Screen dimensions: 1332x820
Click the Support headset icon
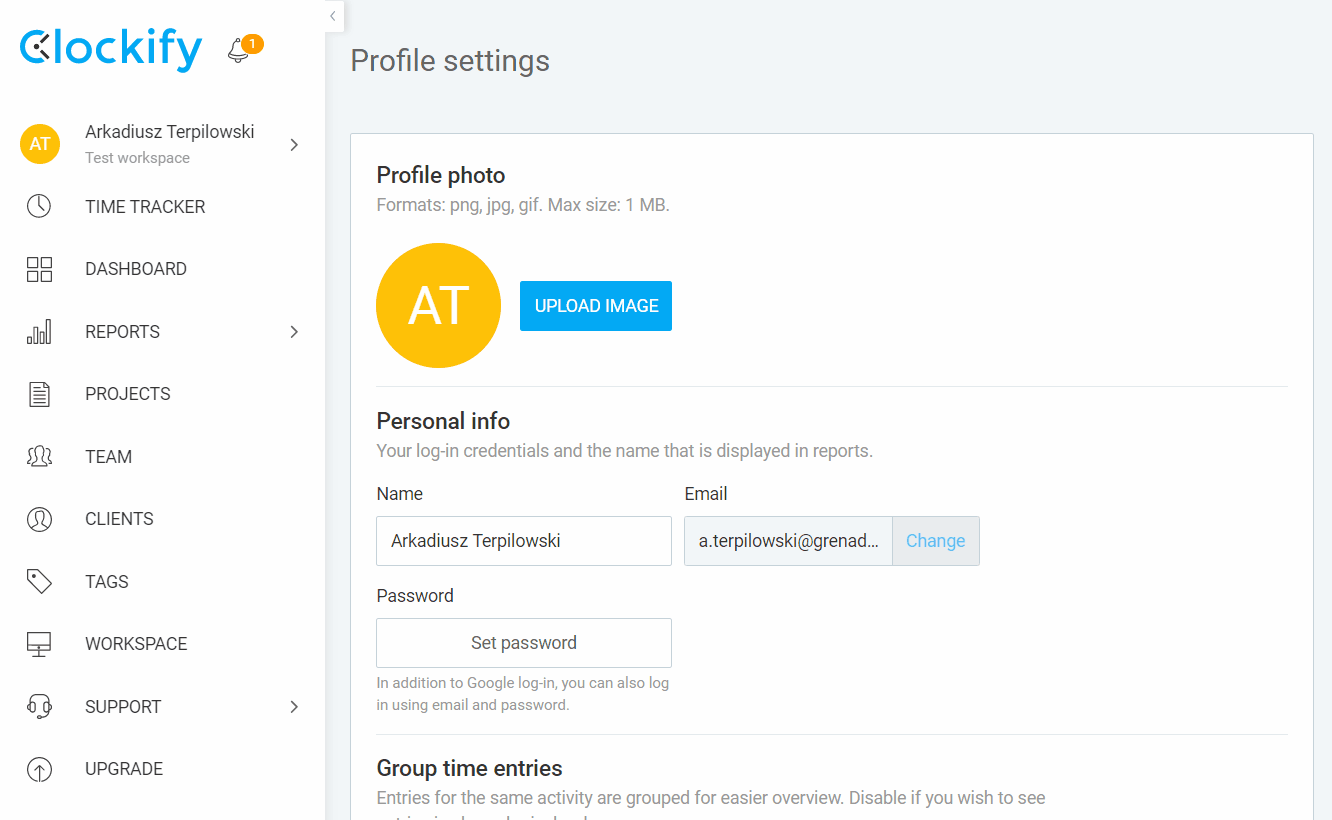coord(39,707)
